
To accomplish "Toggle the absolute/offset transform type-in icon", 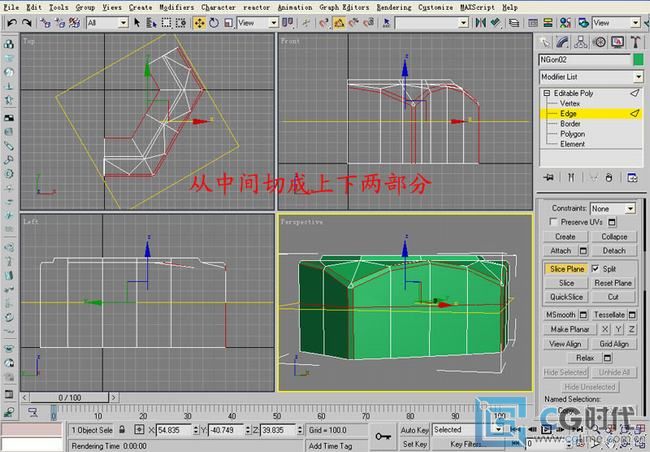I will click(x=139, y=430).
